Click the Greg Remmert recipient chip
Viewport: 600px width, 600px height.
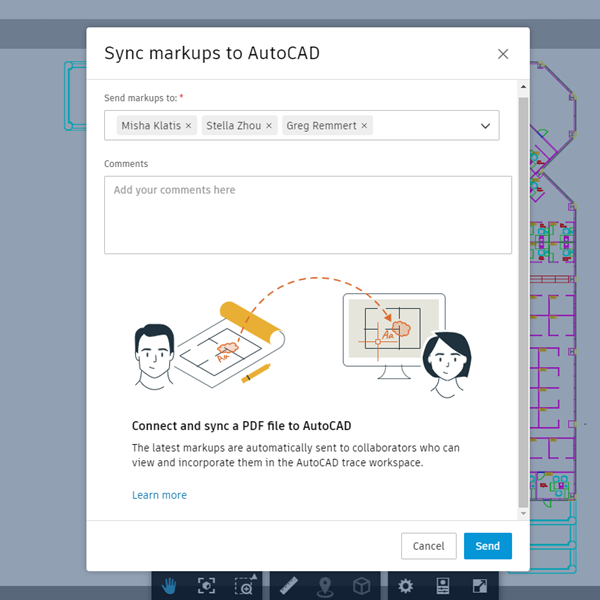[327, 126]
